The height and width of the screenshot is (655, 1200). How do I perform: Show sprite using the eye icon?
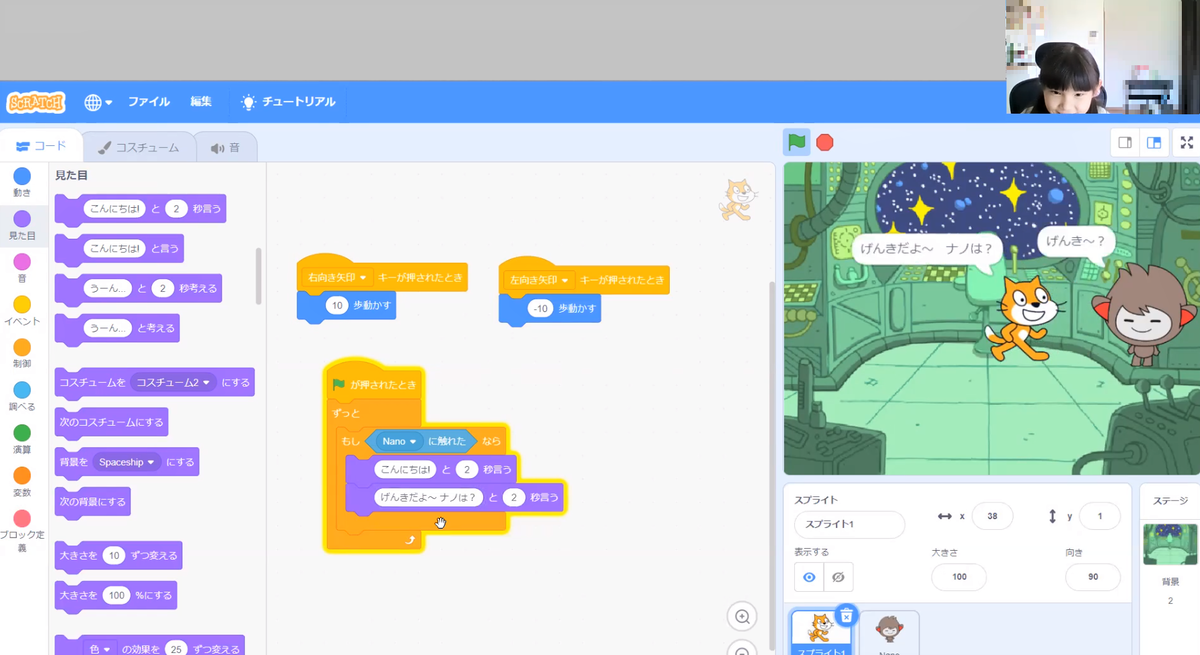click(x=809, y=577)
